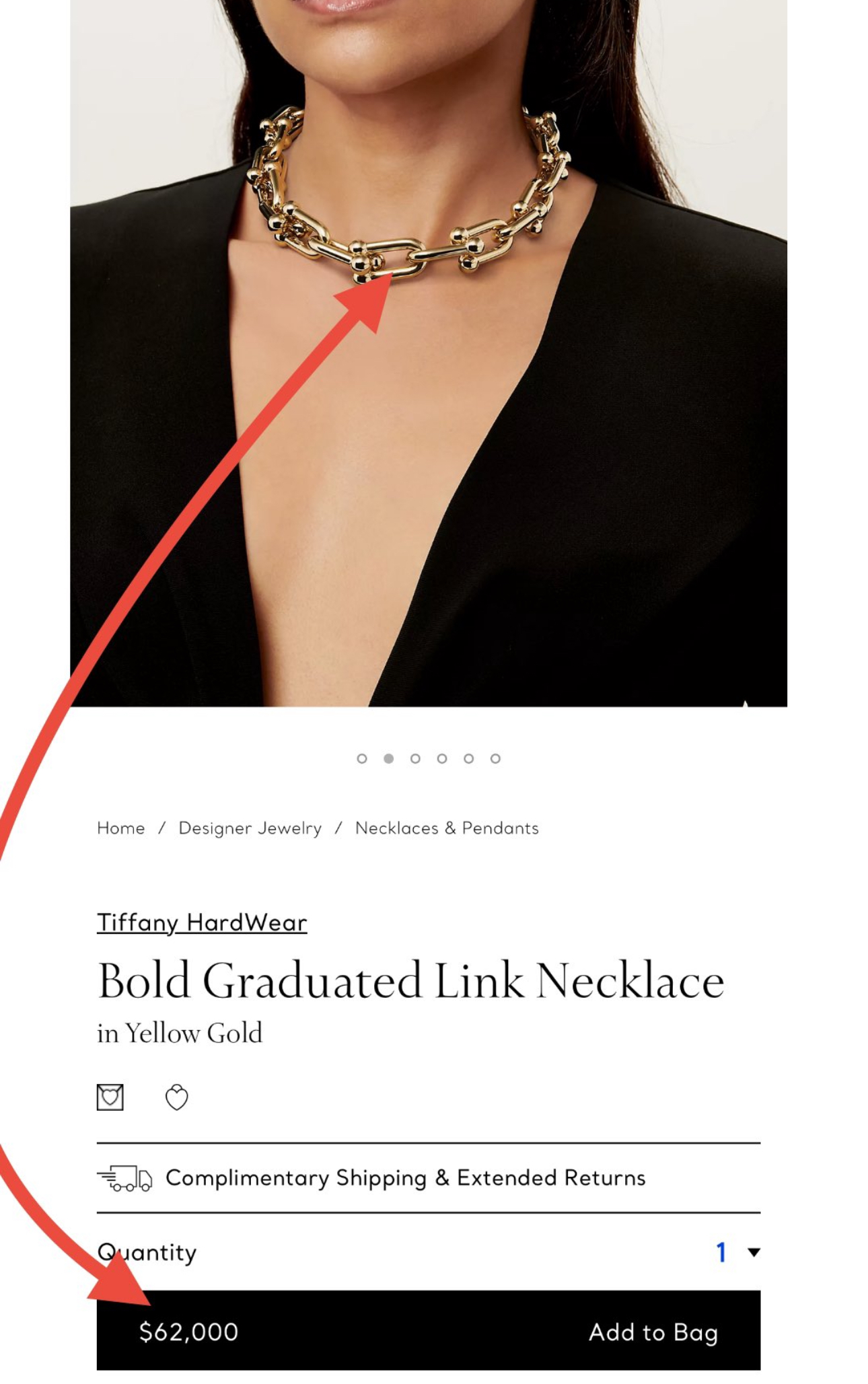Select the sixth image carousel dot
The height and width of the screenshot is (1384, 868).
click(495, 759)
